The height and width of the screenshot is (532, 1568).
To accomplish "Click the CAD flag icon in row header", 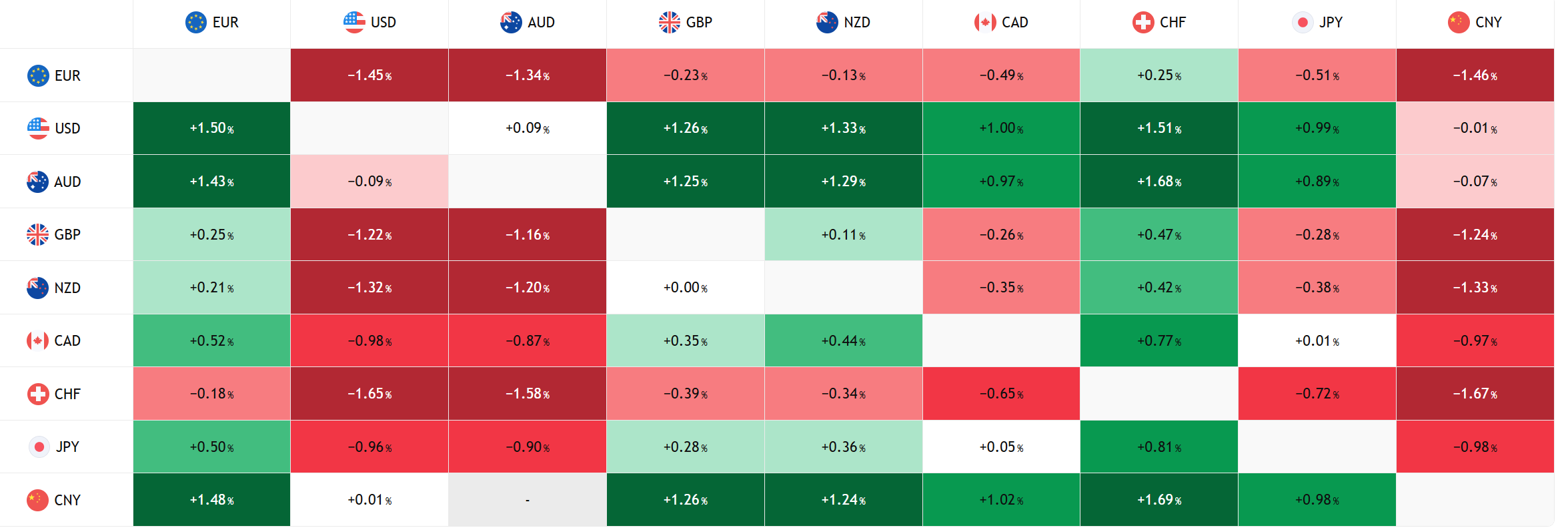I will coord(37,340).
